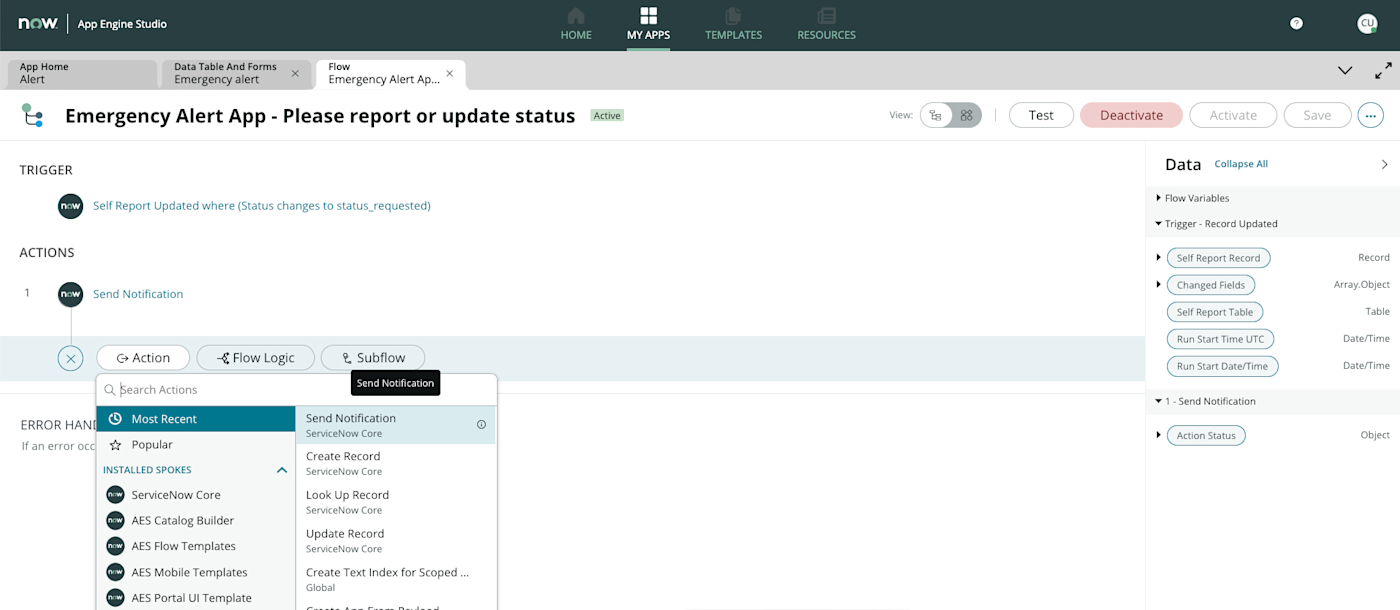
Task: Open the tab list dropdown chevron
Action: click(1345, 71)
